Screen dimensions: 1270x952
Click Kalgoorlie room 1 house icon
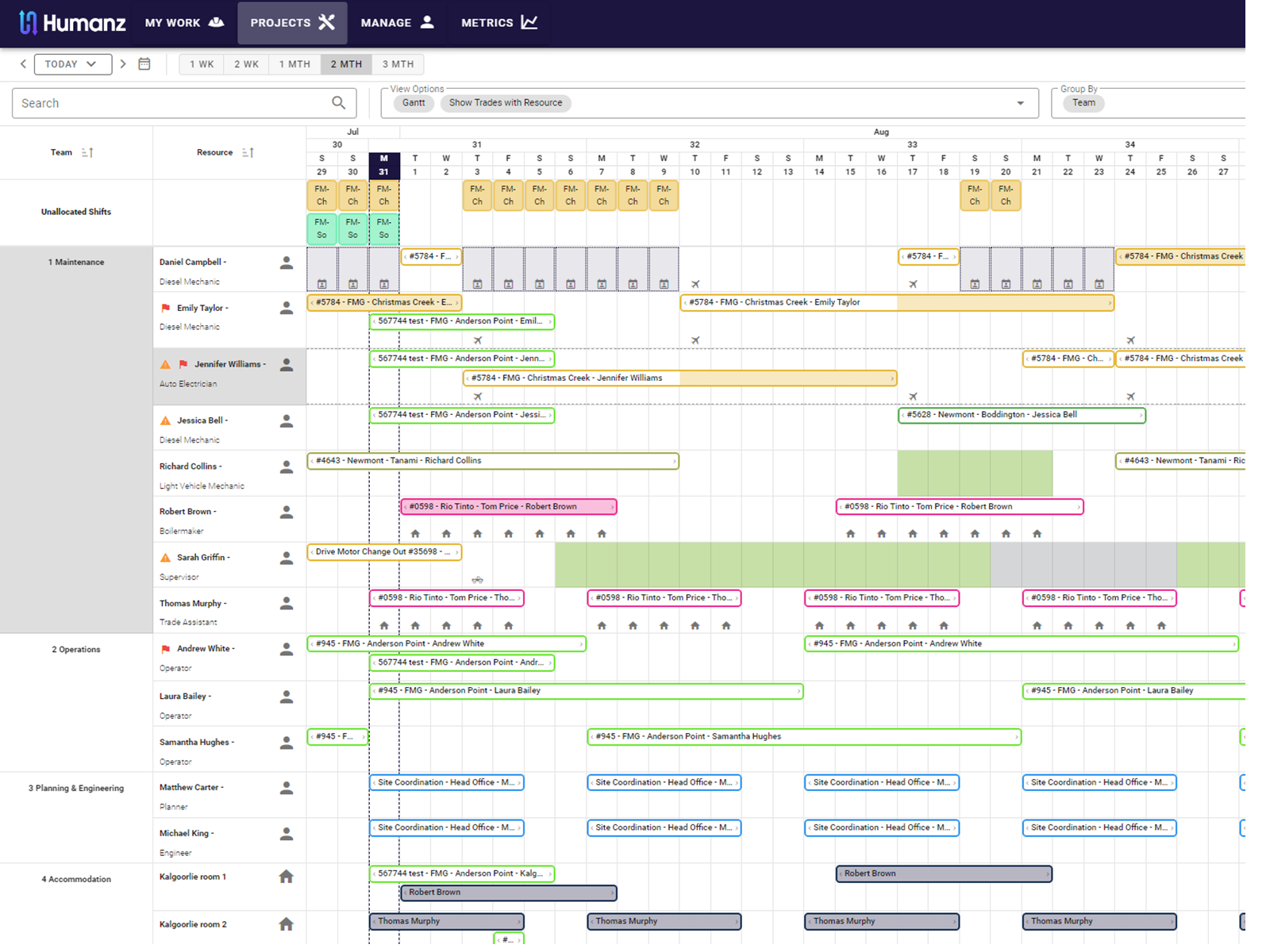[x=287, y=877]
